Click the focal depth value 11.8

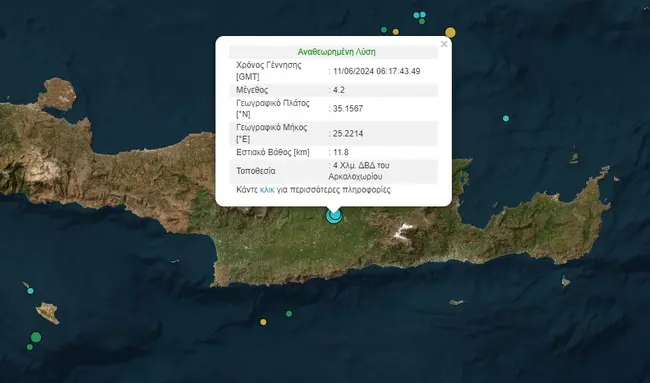[341, 152]
